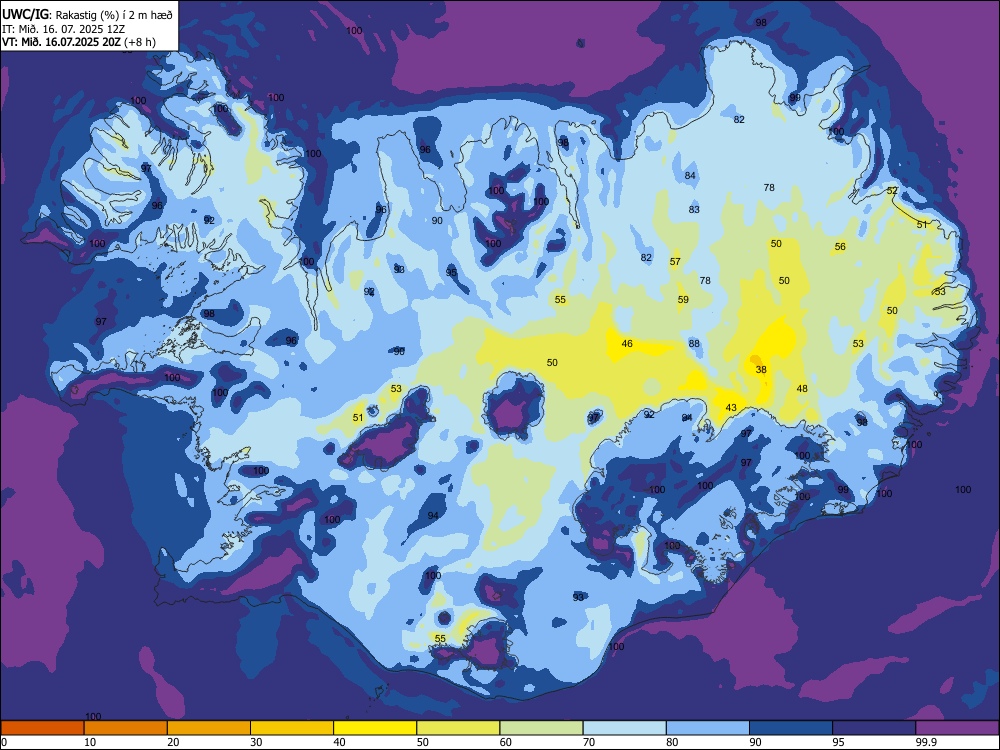
Task: Click the '46' humidity value on the map
Action: click(627, 344)
